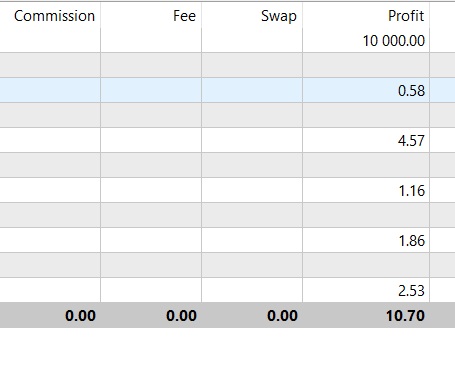Image resolution: width=455 pixels, height=372 pixels.
Task: Click the Fee total 0.00
Action: 181,316
